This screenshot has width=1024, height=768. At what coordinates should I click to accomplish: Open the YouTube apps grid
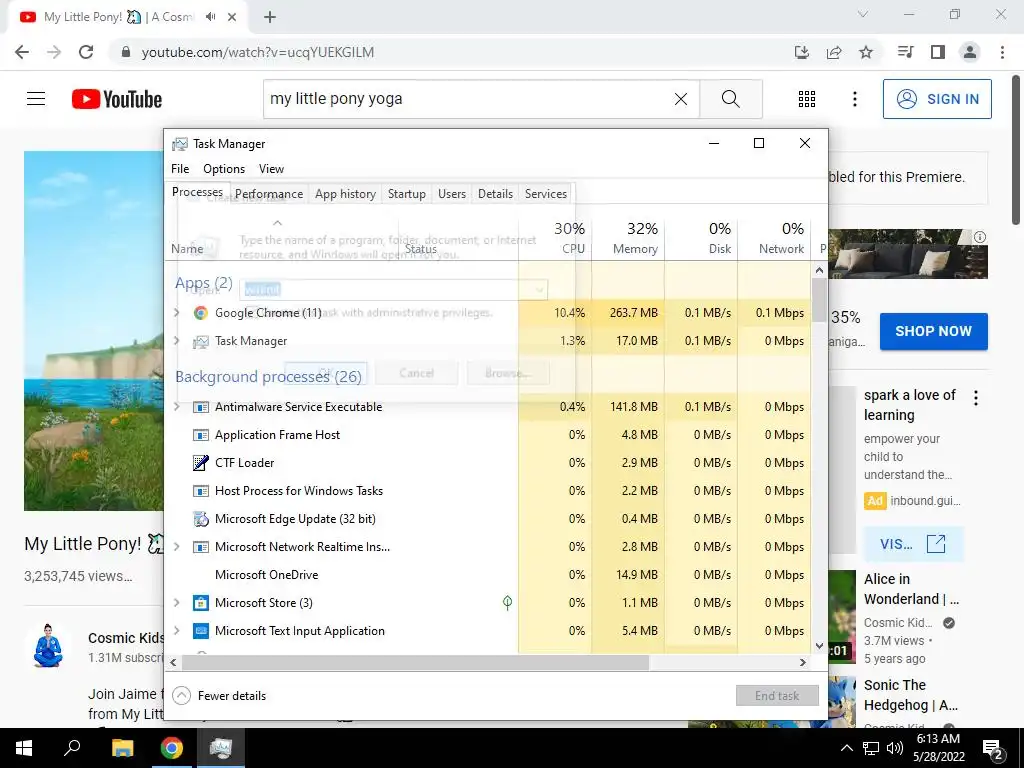click(807, 99)
